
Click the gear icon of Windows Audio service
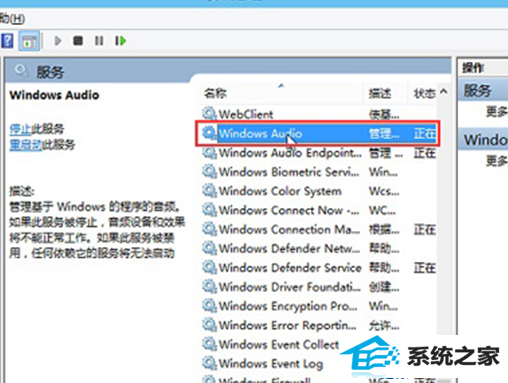click(x=209, y=133)
